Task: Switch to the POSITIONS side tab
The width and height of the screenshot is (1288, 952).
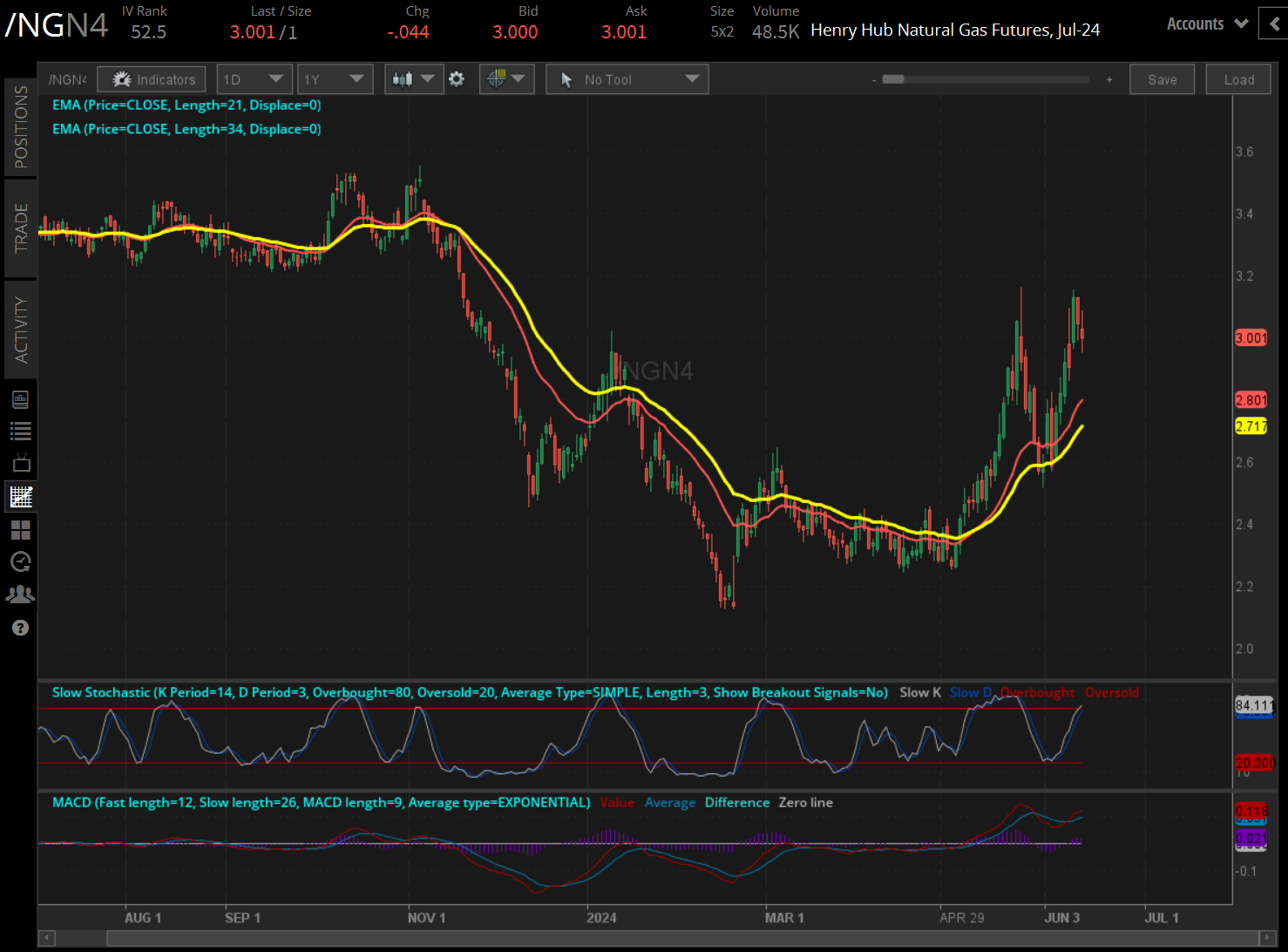Action: pos(21,127)
